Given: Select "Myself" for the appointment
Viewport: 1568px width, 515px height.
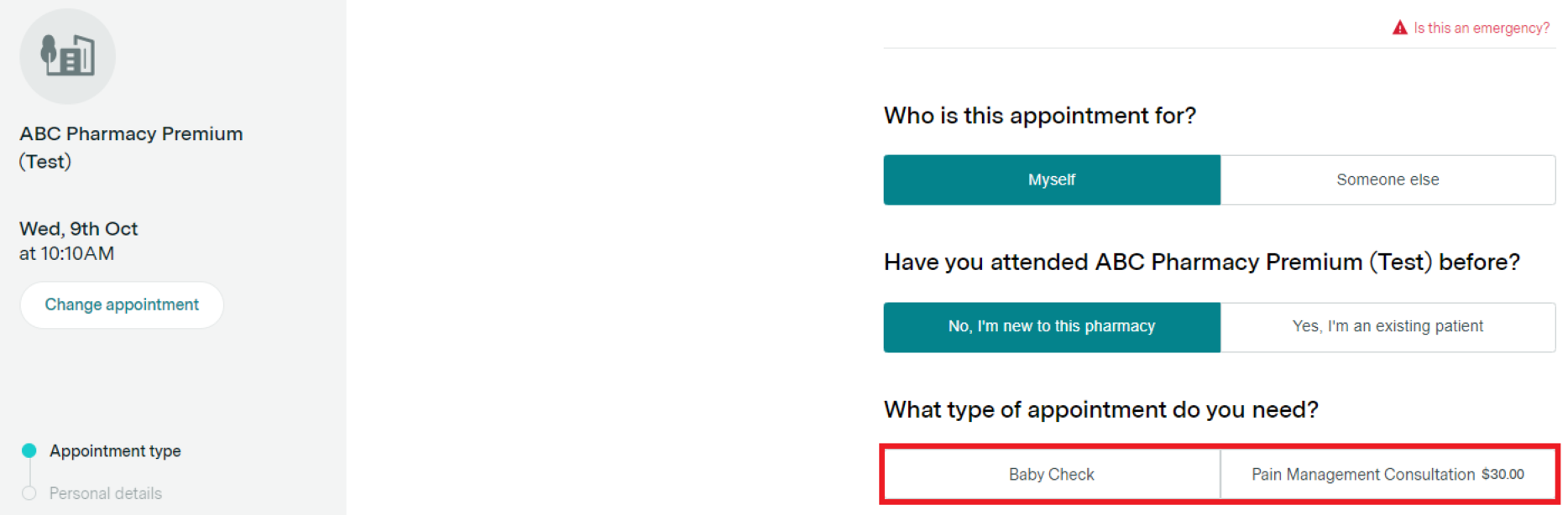Looking at the screenshot, I should click(1052, 179).
